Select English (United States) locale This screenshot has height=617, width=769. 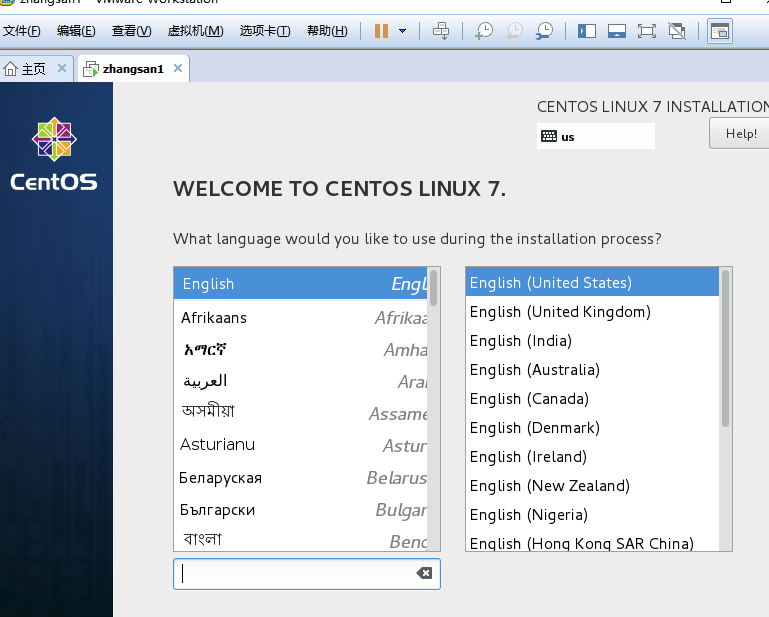(x=592, y=283)
